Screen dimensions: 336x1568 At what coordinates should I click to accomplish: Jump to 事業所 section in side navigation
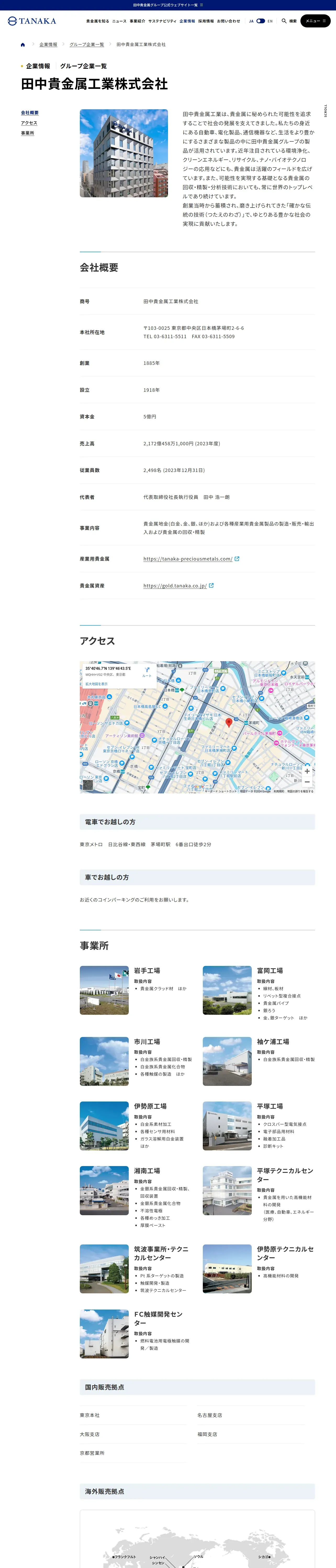click(x=27, y=133)
